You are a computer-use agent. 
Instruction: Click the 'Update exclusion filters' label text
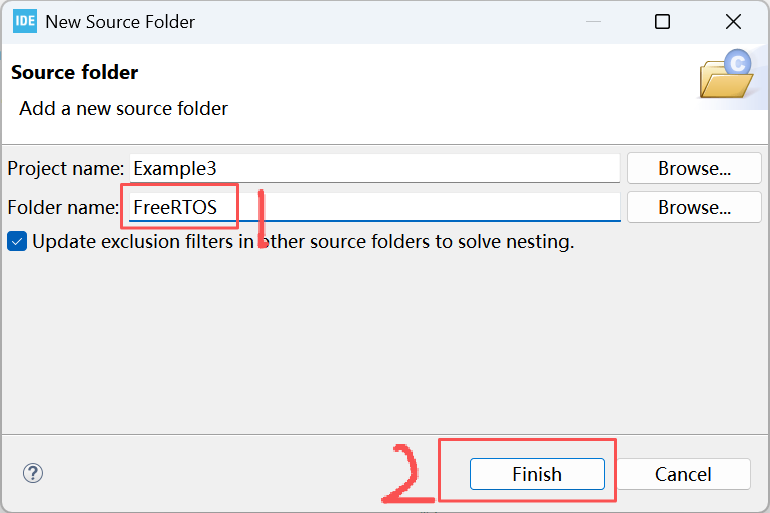coord(303,242)
